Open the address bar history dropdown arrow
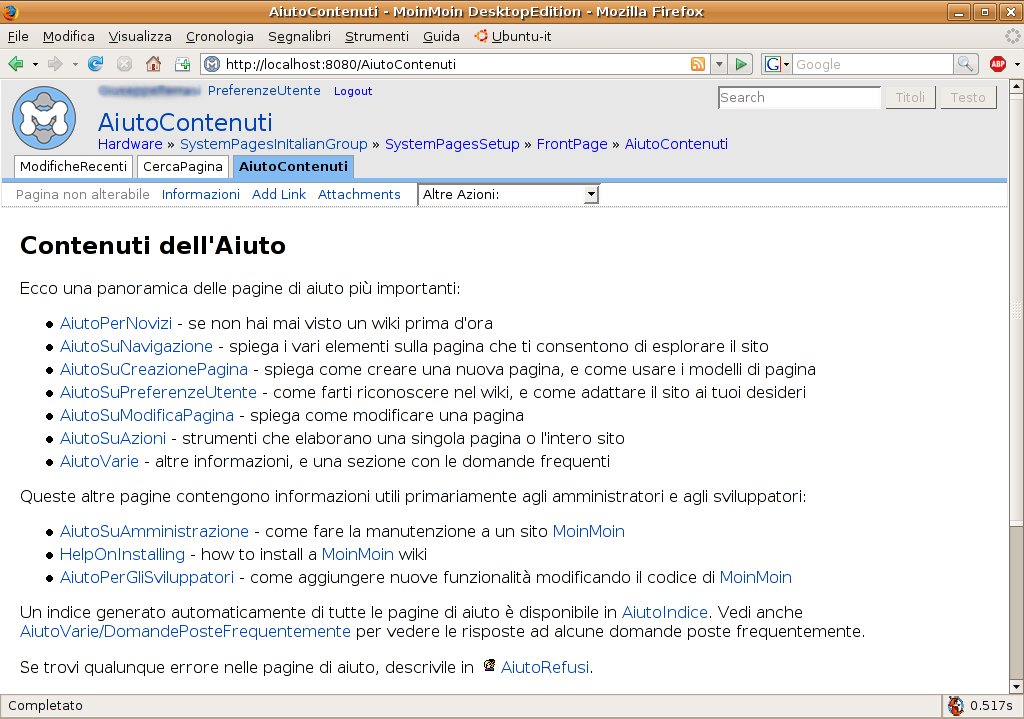Viewport: 1024px width, 719px height. [718, 64]
